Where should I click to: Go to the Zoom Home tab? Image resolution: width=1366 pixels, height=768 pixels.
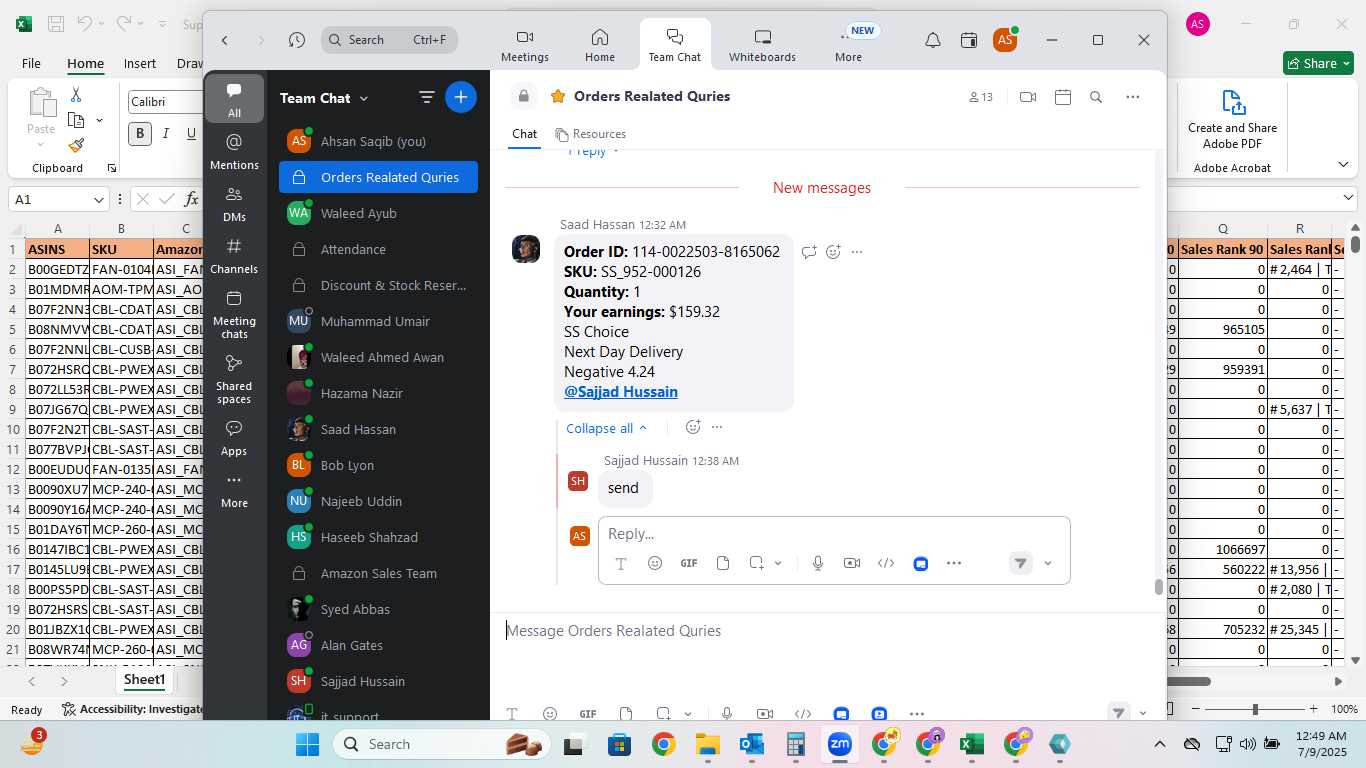point(600,46)
